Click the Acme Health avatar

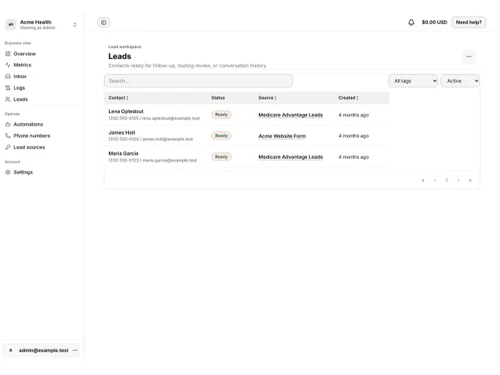click(11, 24)
